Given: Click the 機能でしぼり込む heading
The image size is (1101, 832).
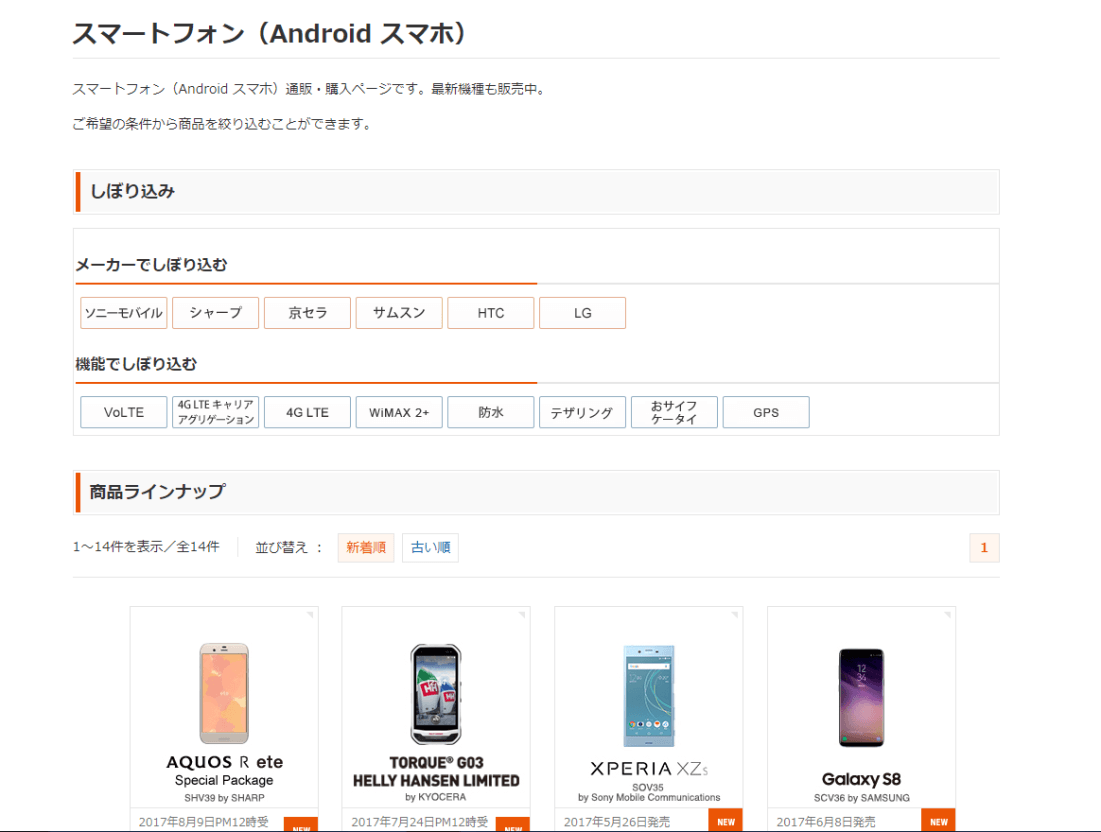Looking at the screenshot, I should (x=136, y=364).
